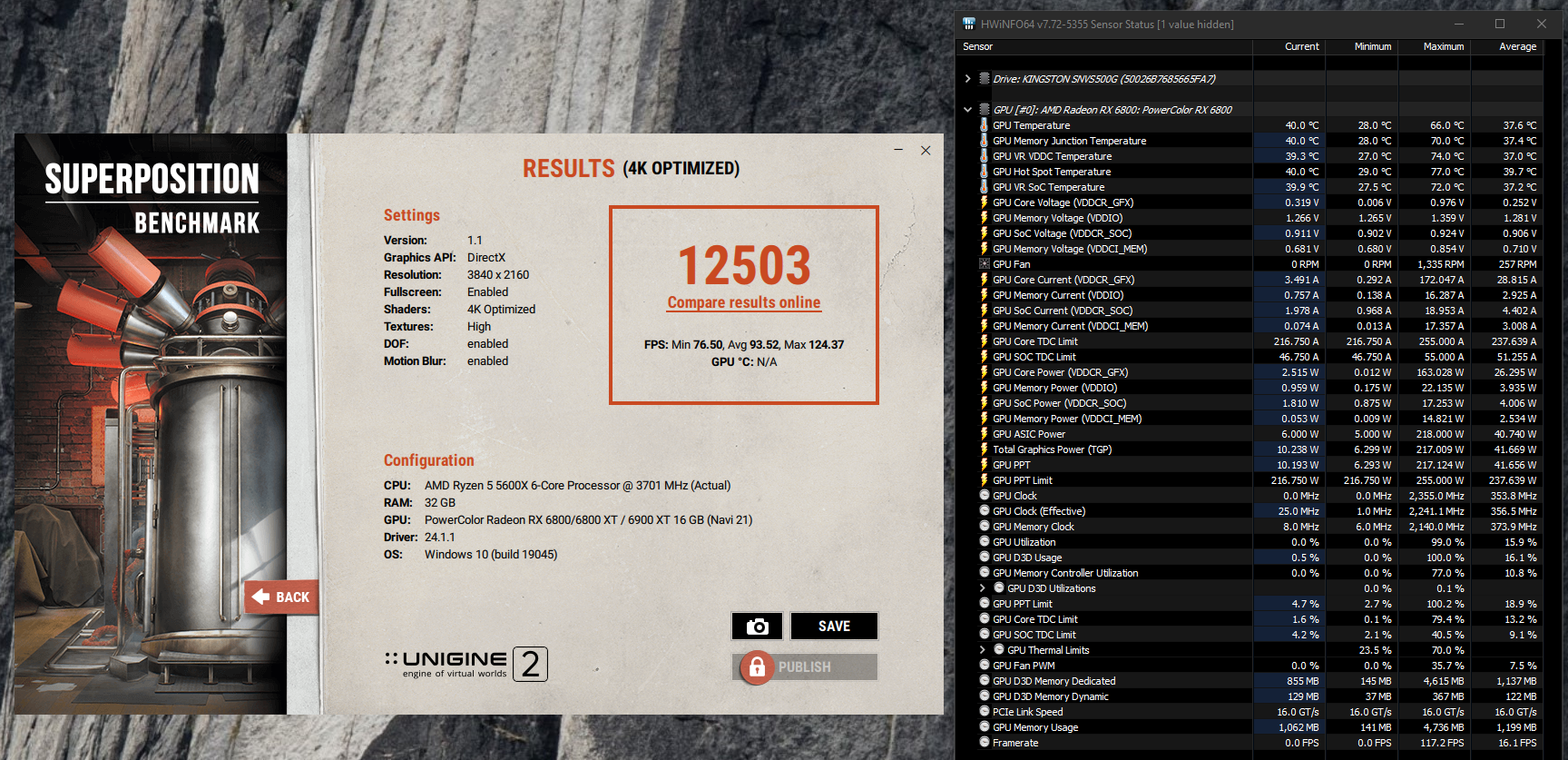Collapse the GPU [#0] AMD Radeon RX 6800 group
Viewport: 1568px width, 760px height.
[967, 110]
